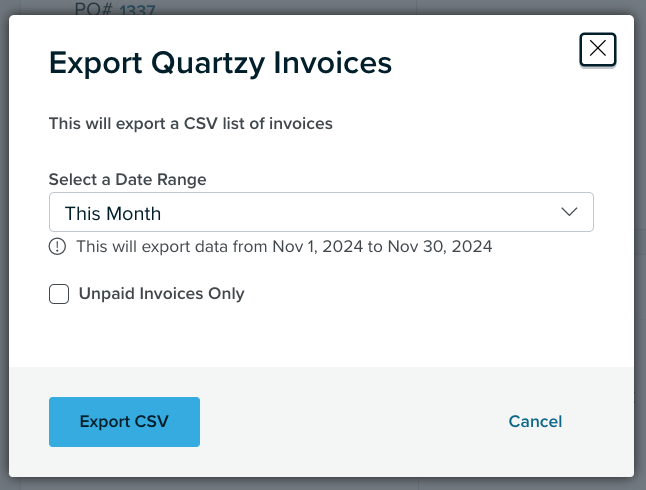Viewport: 646px width, 490px height.
Task: Click the chevron arrow in date range box
Action: (569, 212)
